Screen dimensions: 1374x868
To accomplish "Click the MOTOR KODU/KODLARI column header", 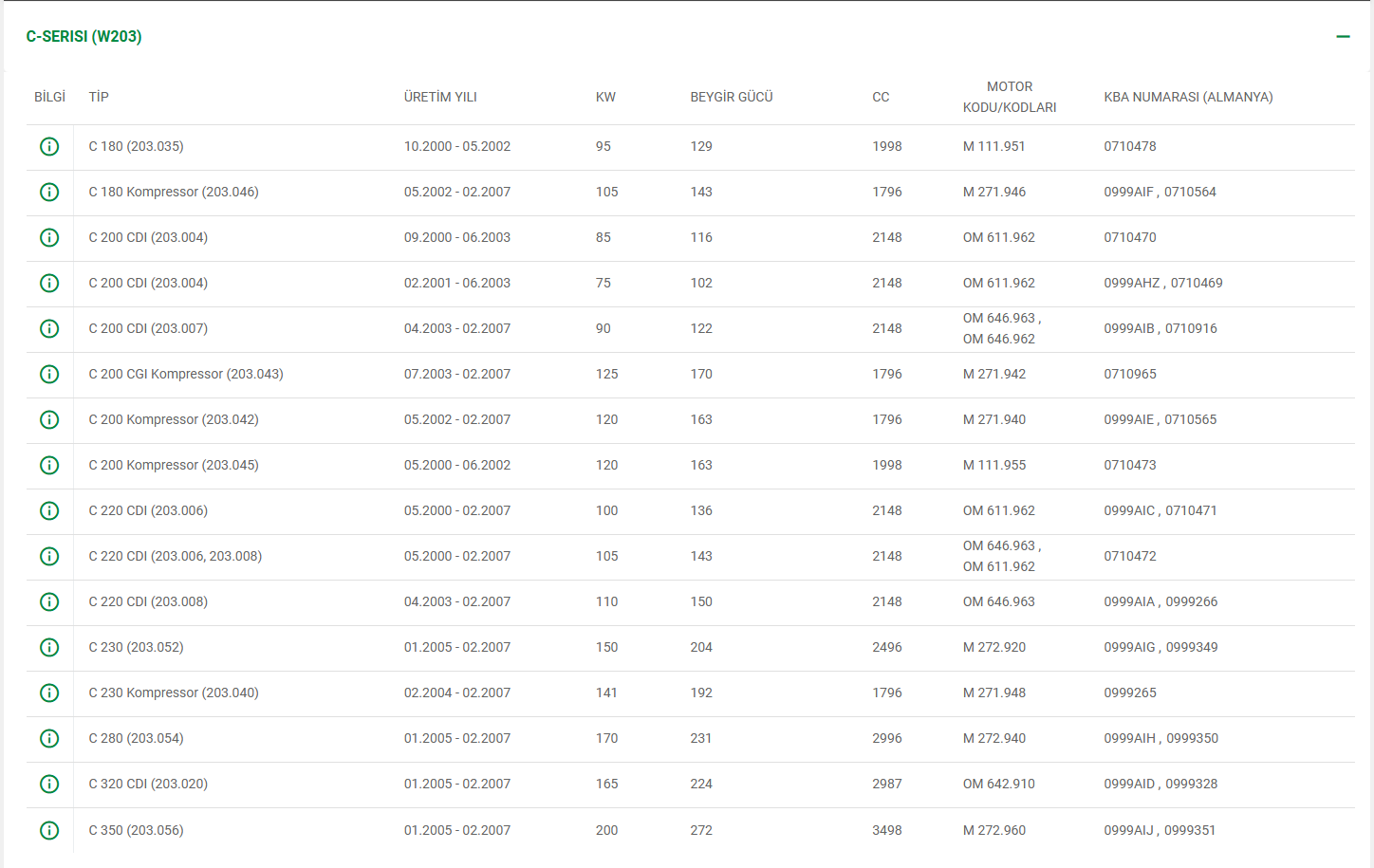I will click(x=1010, y=97).
